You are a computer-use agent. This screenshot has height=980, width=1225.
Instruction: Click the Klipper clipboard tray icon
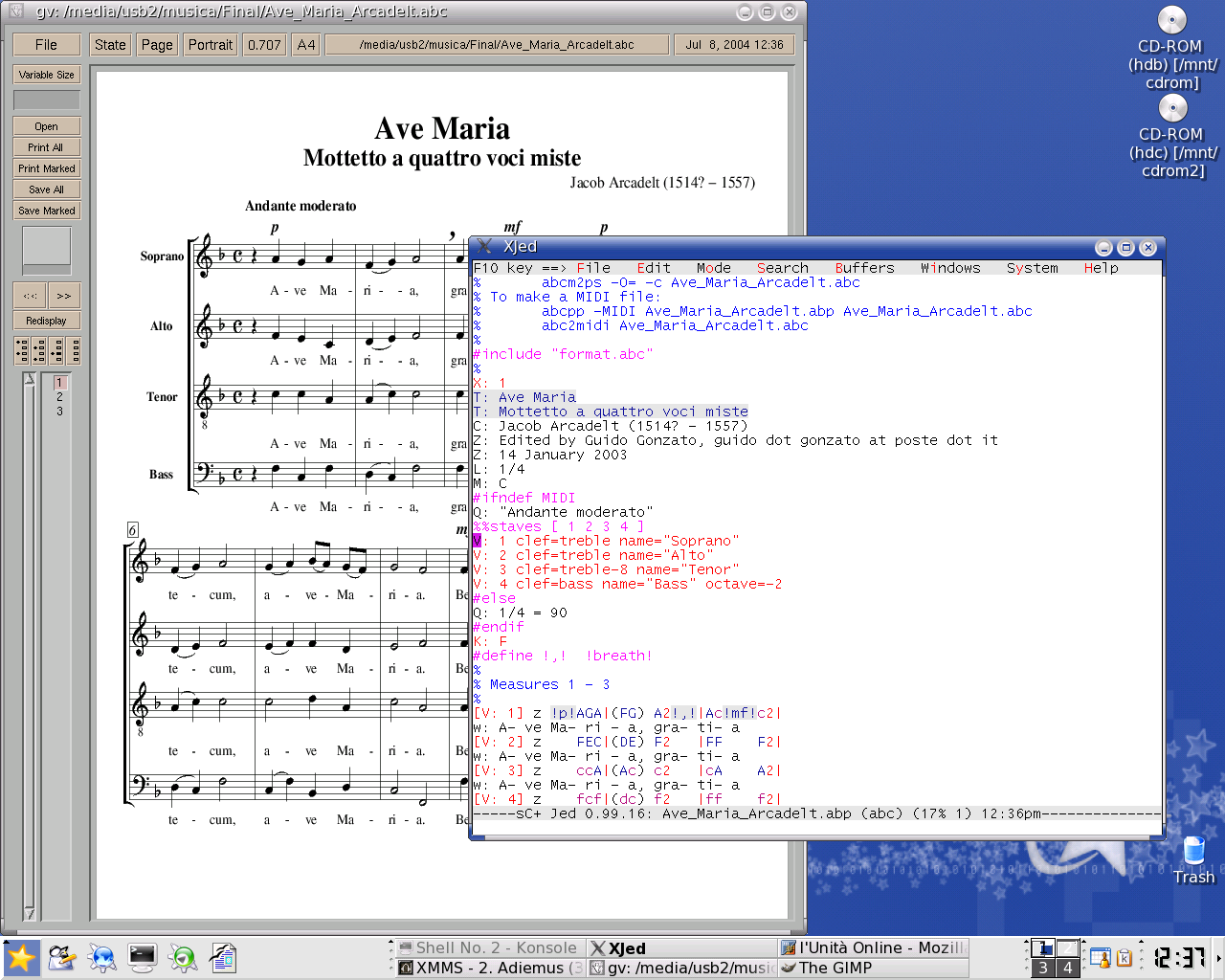(1125, 957)
